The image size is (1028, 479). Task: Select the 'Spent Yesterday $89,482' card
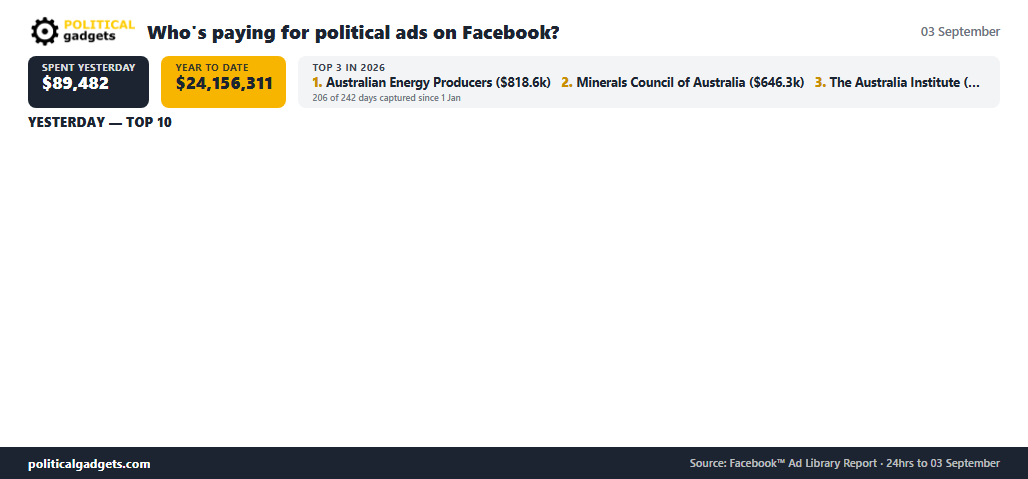(89, 82)
